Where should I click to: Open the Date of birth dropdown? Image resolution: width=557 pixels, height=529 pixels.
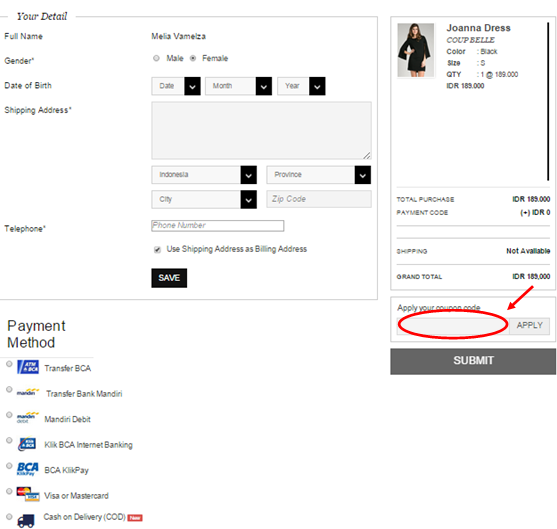click(176, 86)
